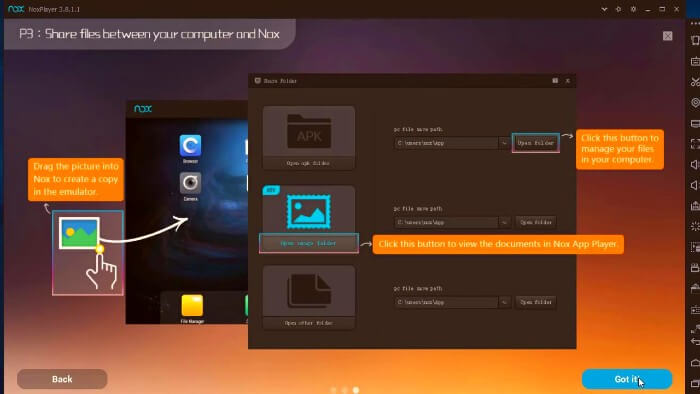
Task: Select the third pagination dot
Action: coord(356,390)
